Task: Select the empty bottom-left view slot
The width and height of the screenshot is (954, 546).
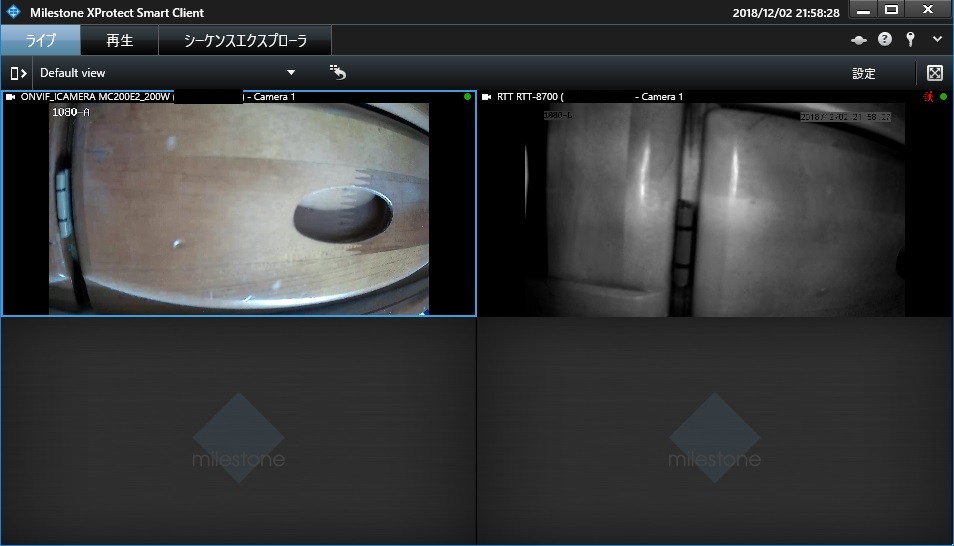Action: (238, 430)
